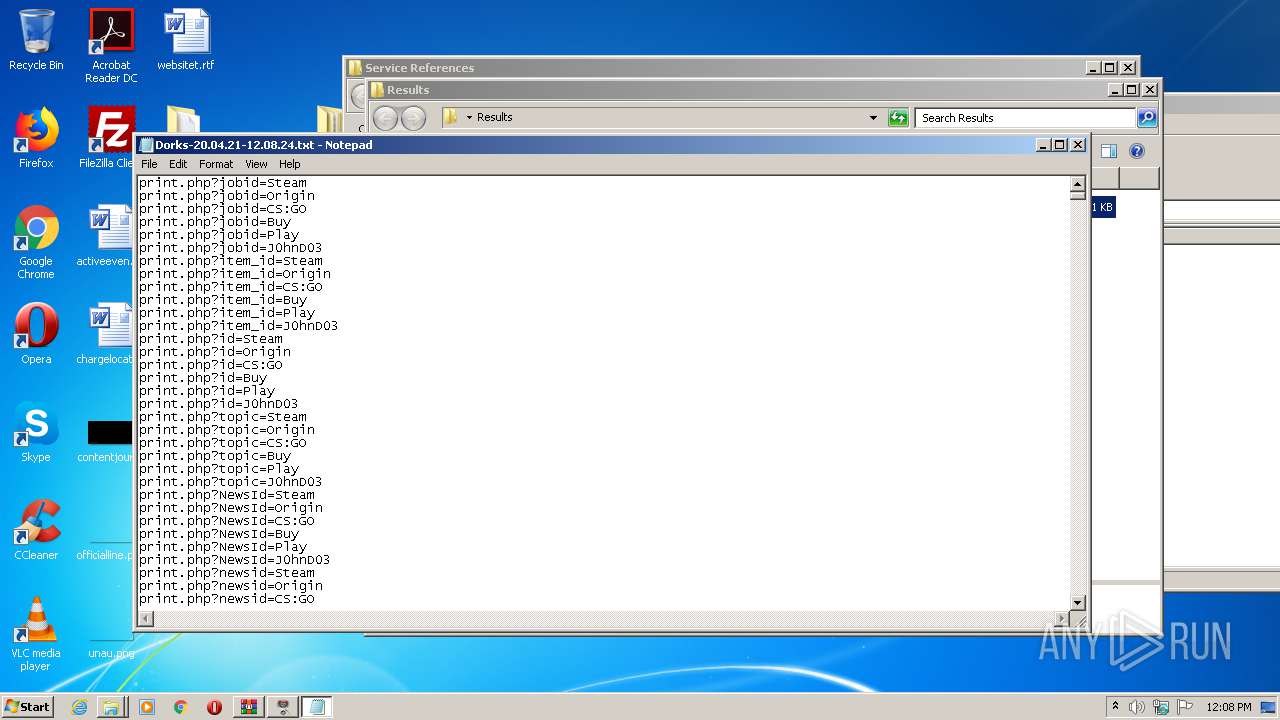Viewport: 1280px width, 720px height.
Task: Click the line print.php?item_id=J0hnD03
Action: 238,326
